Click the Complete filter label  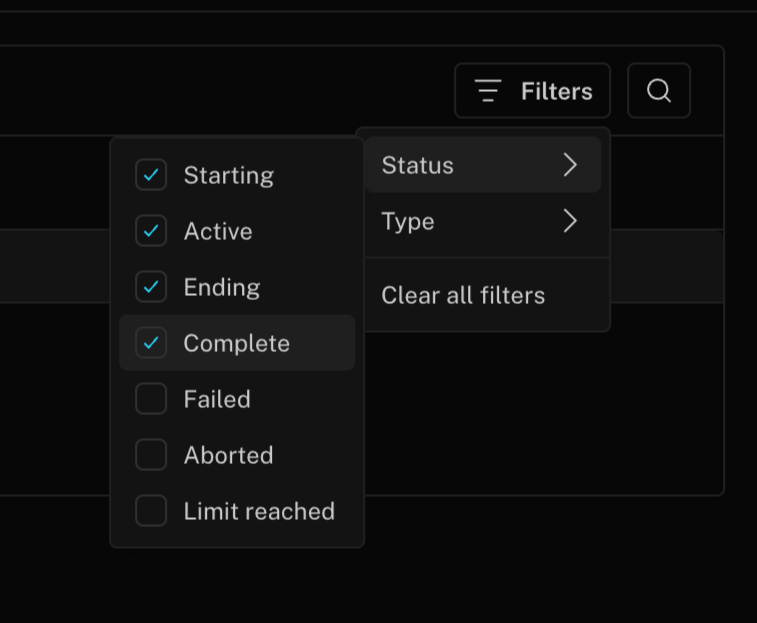236,343
